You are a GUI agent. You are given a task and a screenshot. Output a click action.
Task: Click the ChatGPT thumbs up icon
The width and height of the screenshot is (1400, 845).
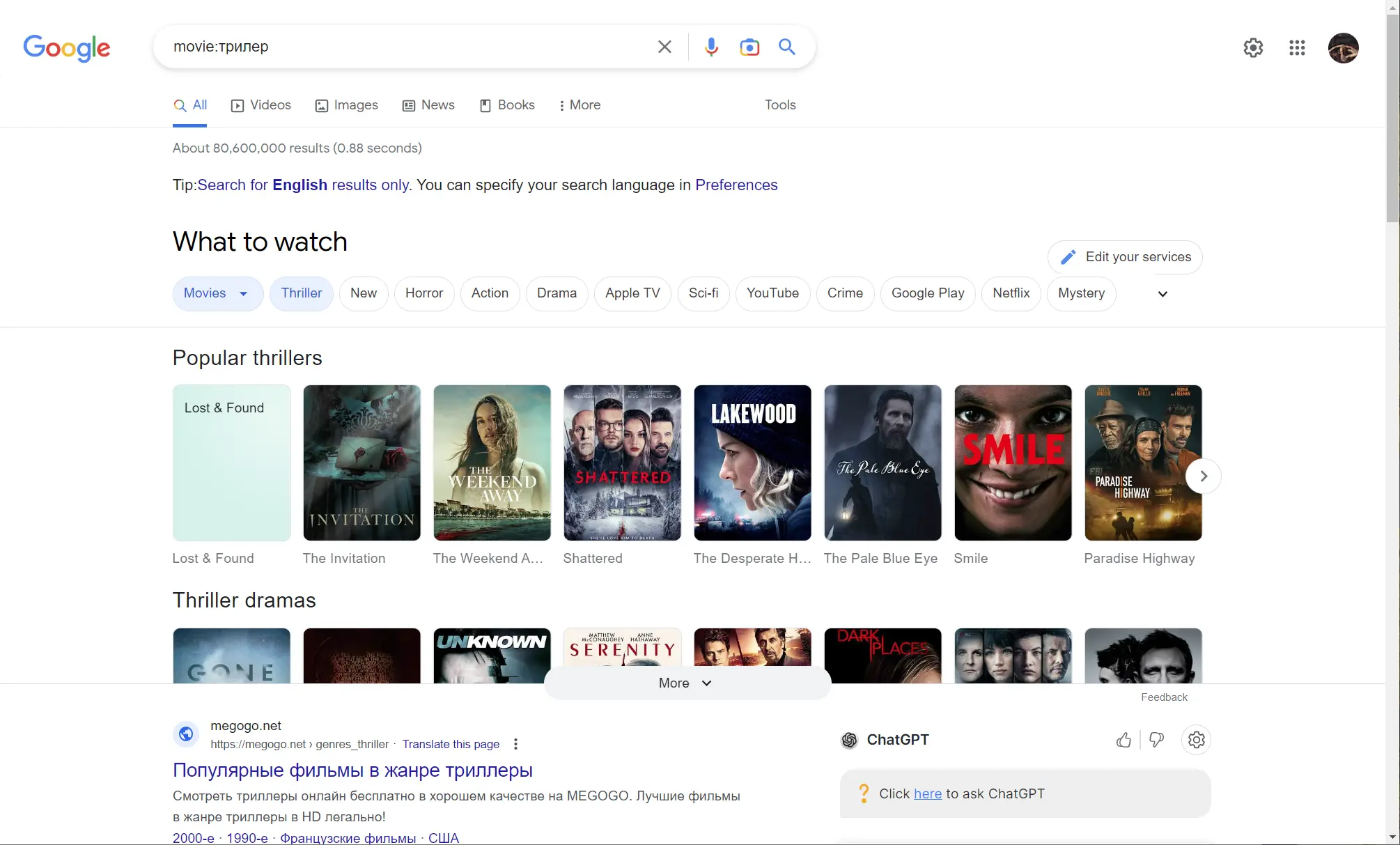pyautogui.click(x=1123, y=740)
